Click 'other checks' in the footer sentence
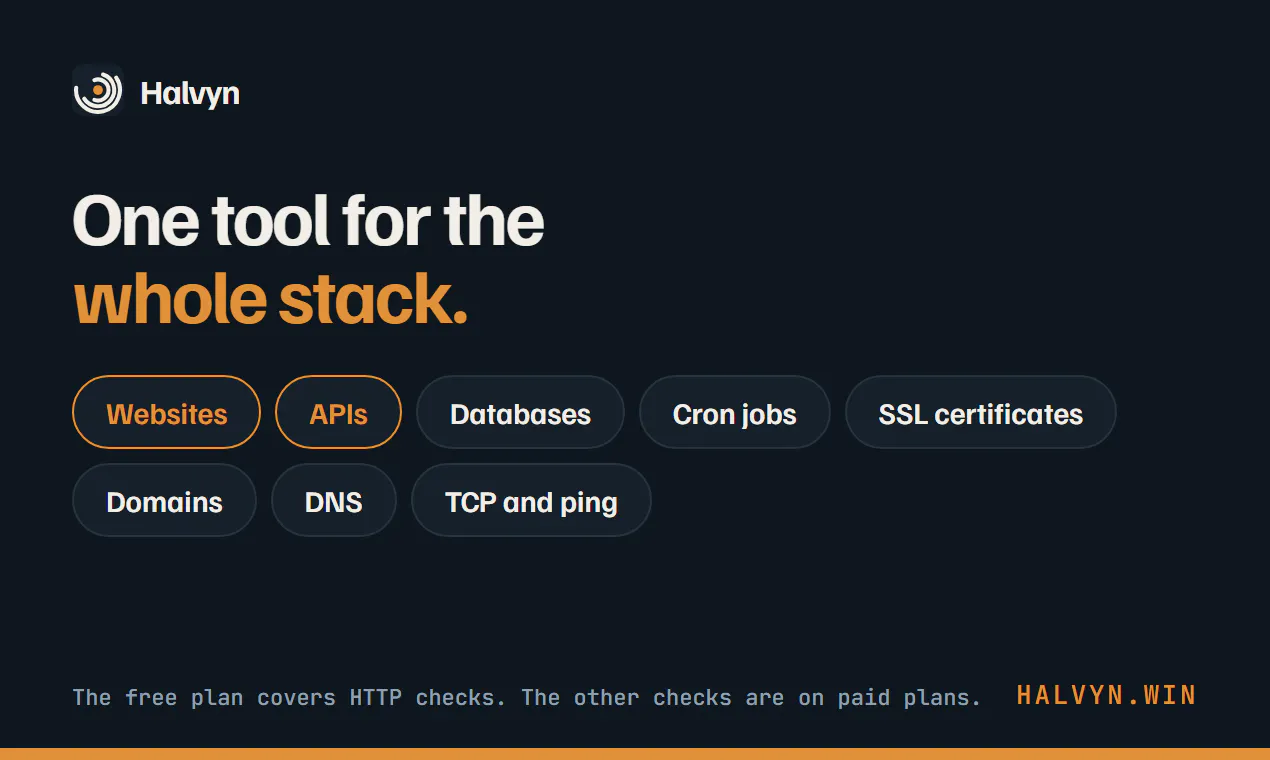The height and width of the screenshot is (760, 1270). (653, 697)
